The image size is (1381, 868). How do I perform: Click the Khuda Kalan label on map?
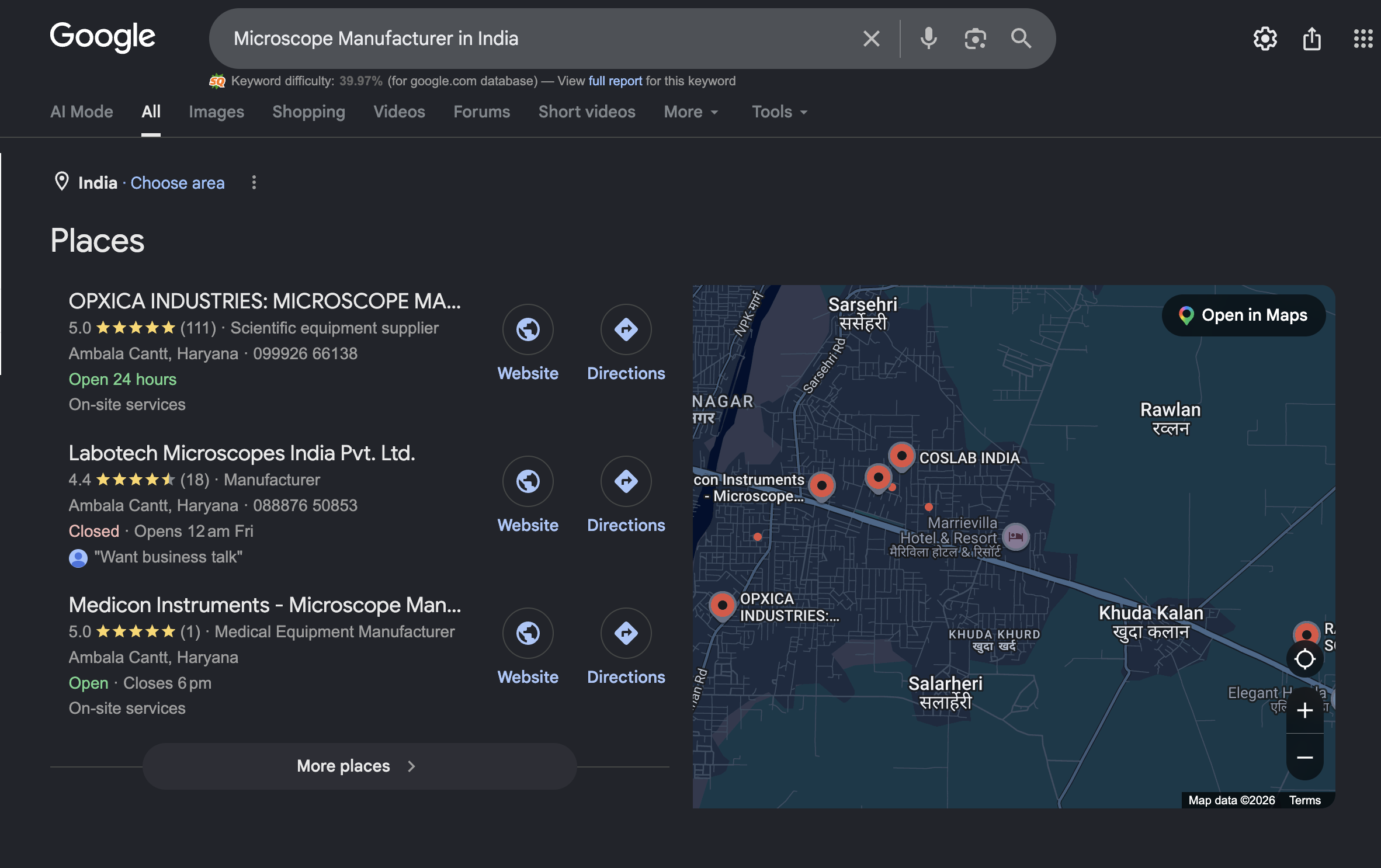pyautogui.click(x=1150, y=622)
